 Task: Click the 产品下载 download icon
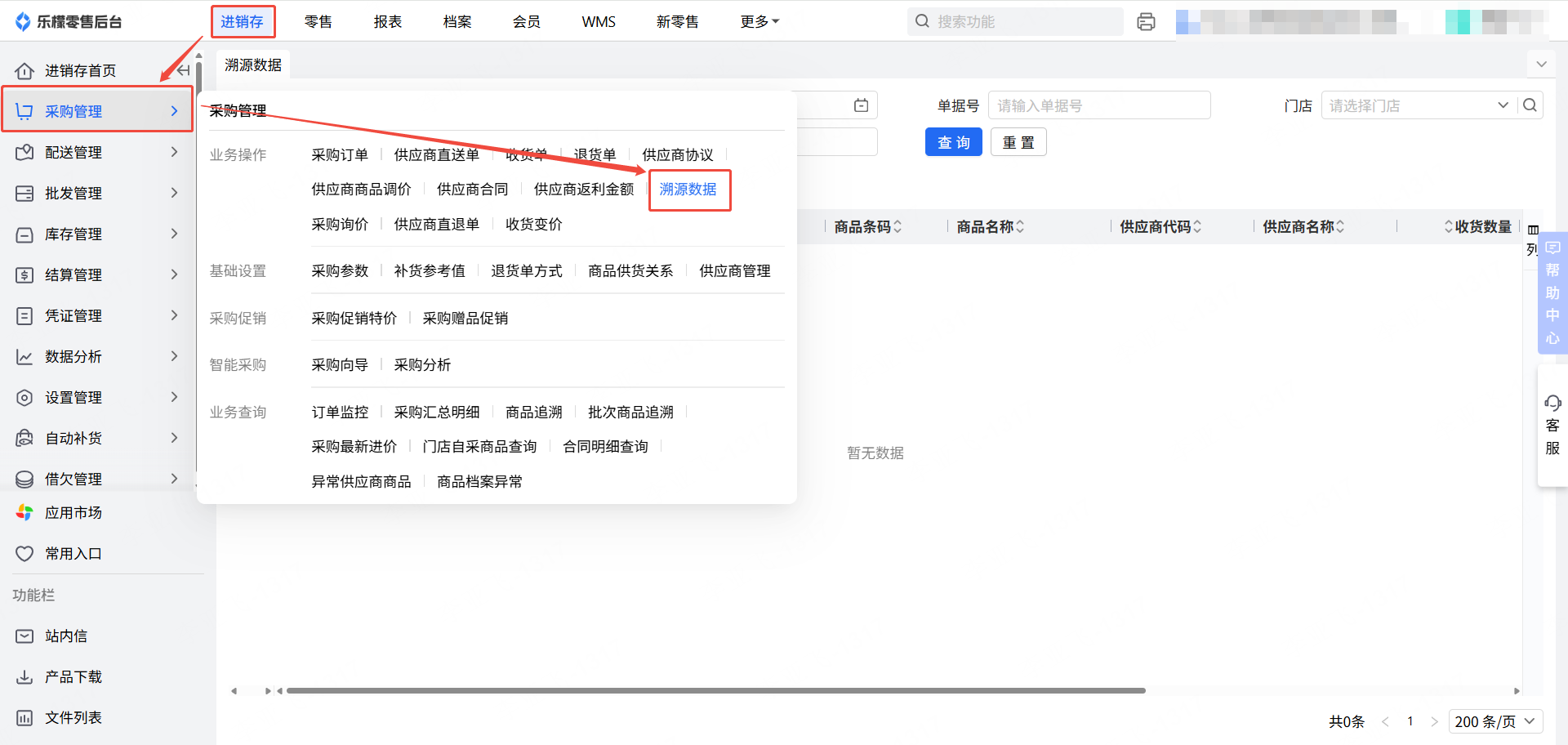pyautogui.click(x=24, y=677)
